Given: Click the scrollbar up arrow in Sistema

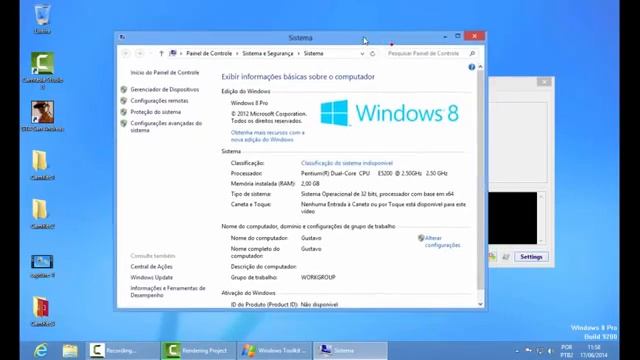Looking at the screenshot, I should click(x=480, y=67).
